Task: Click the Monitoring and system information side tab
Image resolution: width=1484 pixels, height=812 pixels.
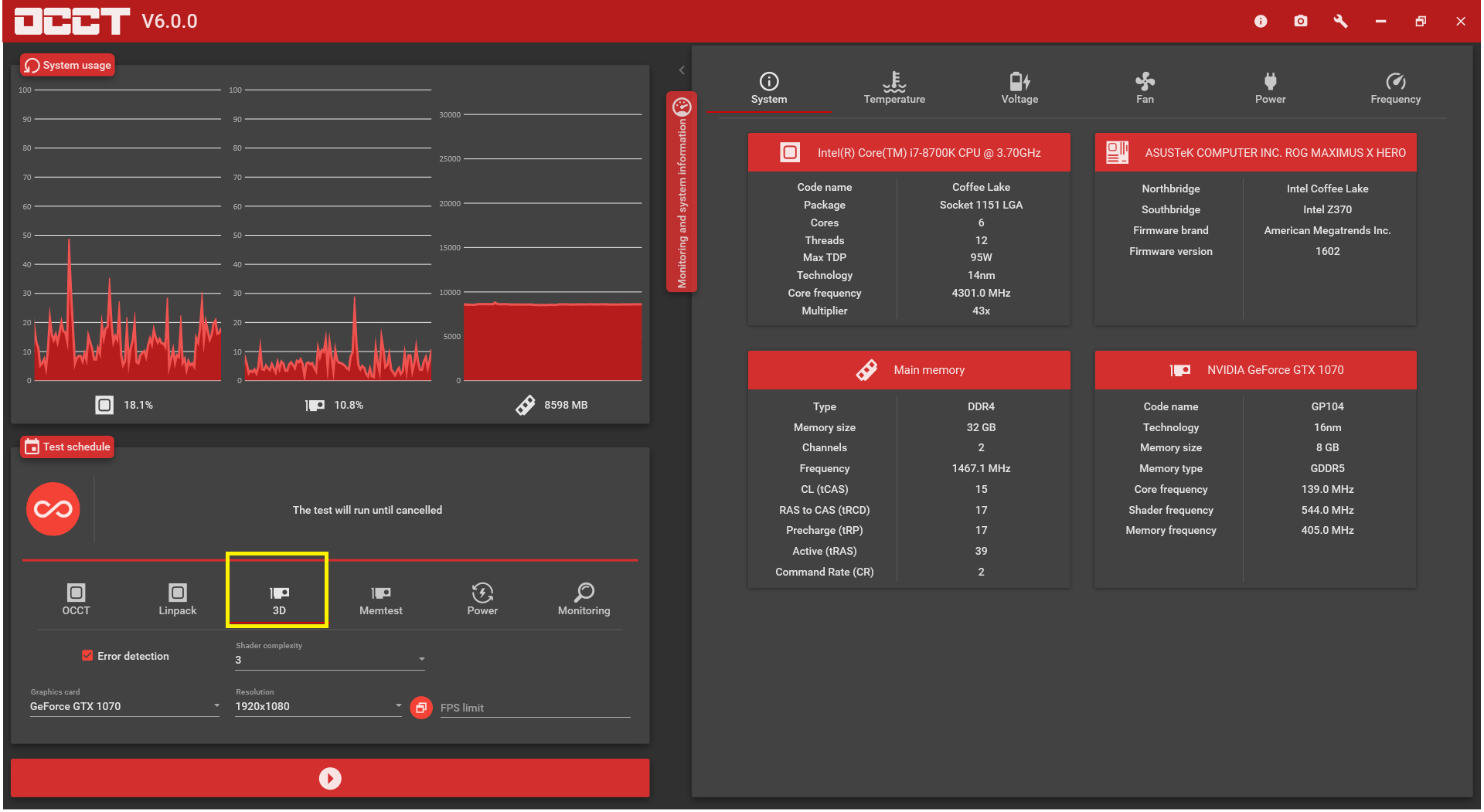Action: [x=682, y=193]
